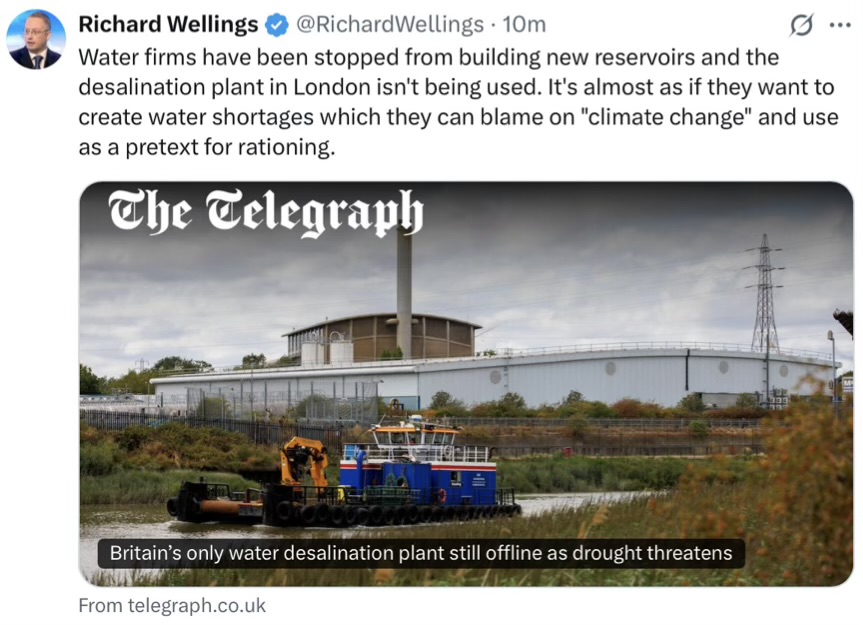
Task: Open the From telegraph.co.uk source link
Action: coord(172,605)
